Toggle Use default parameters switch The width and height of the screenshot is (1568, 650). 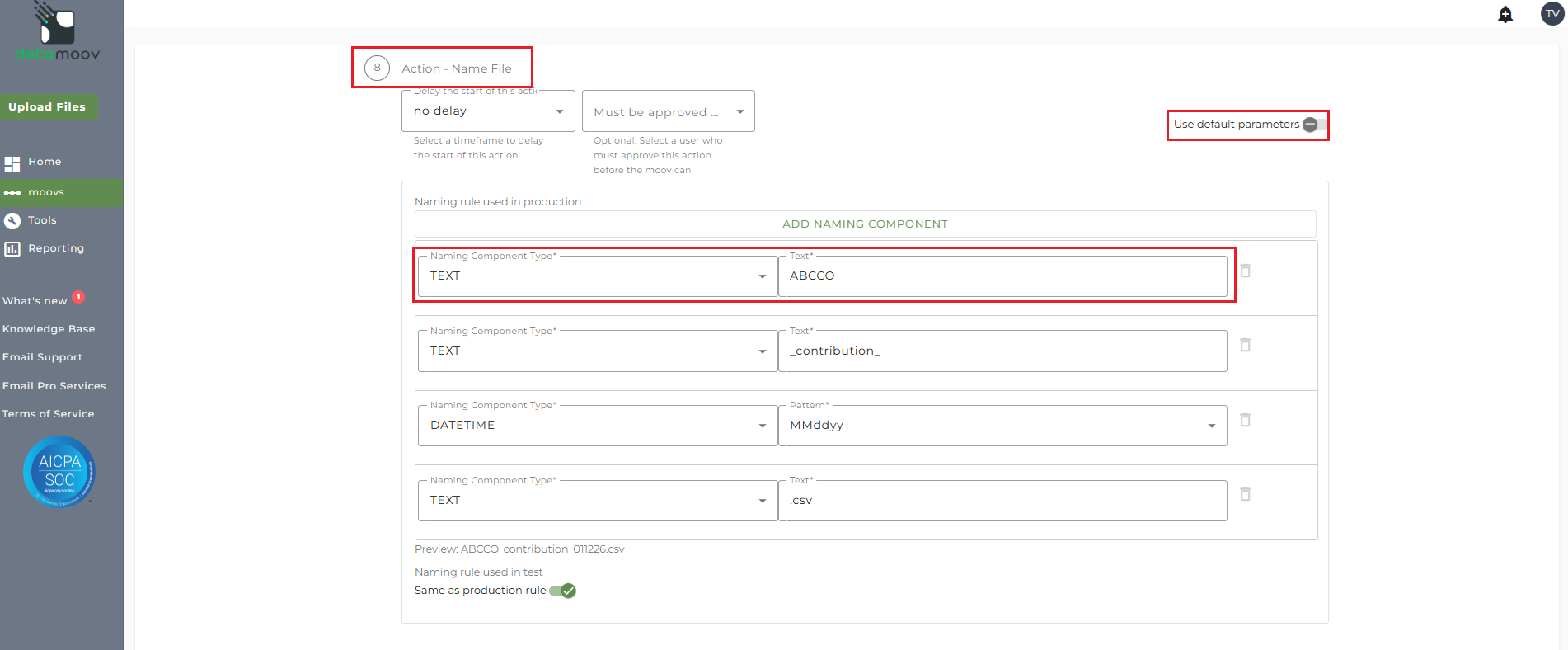[x=1314, y=125]
